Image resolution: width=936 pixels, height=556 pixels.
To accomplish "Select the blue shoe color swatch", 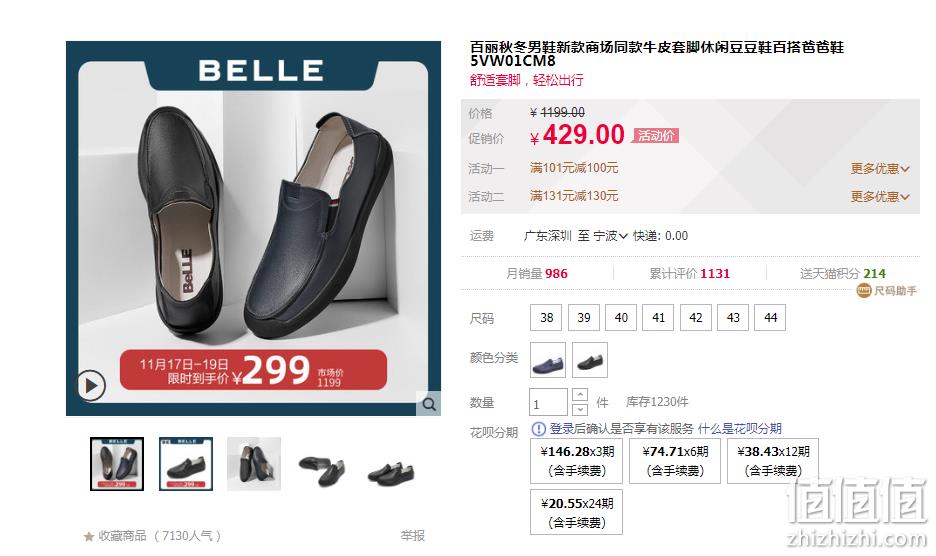I will pyautogui.click(x=548, y=360).
